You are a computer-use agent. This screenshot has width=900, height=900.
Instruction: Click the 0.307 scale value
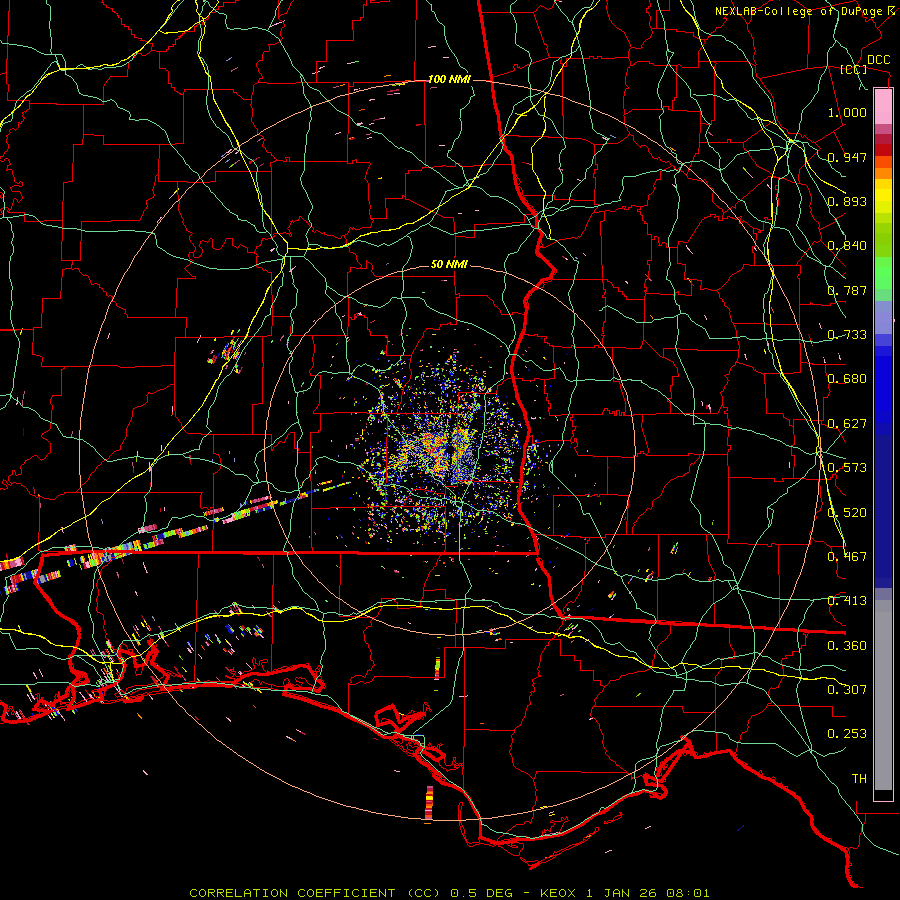[847, 690]
